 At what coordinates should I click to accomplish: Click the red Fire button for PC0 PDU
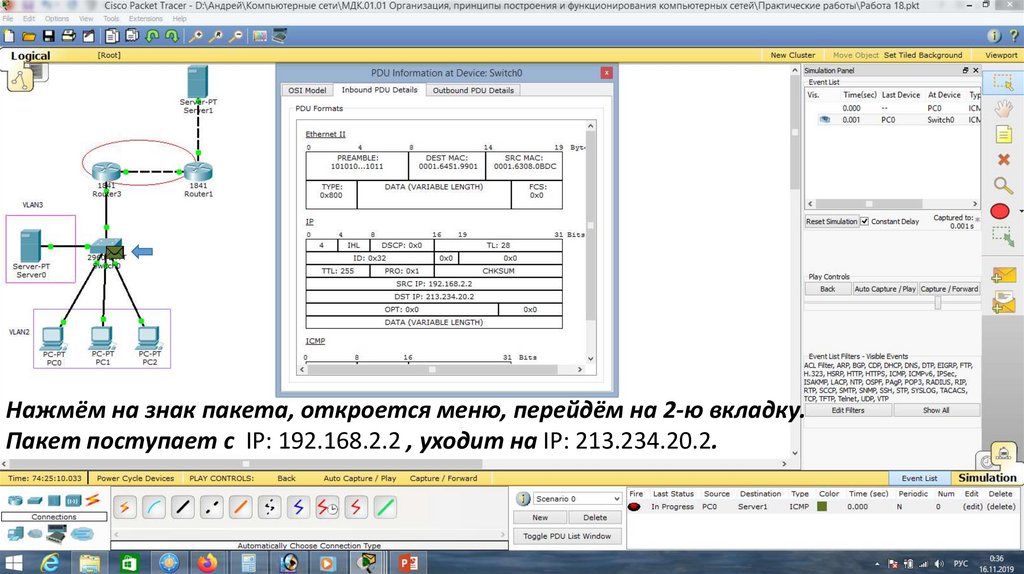pyautogui.click(x=633, y=507)
